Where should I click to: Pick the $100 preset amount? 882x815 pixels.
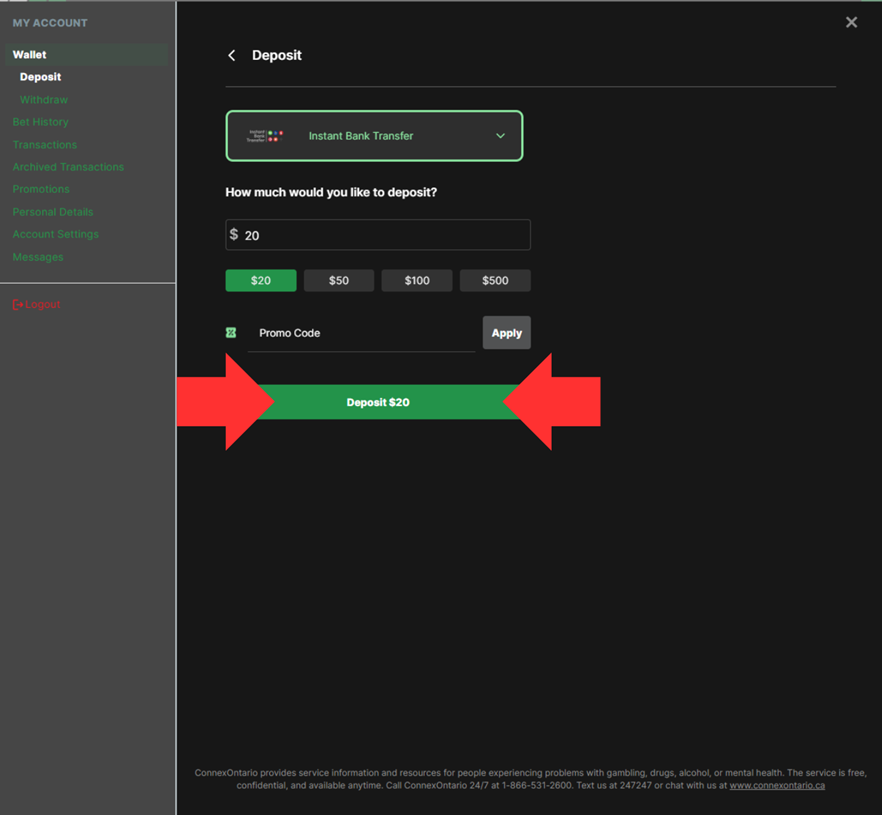417,281
